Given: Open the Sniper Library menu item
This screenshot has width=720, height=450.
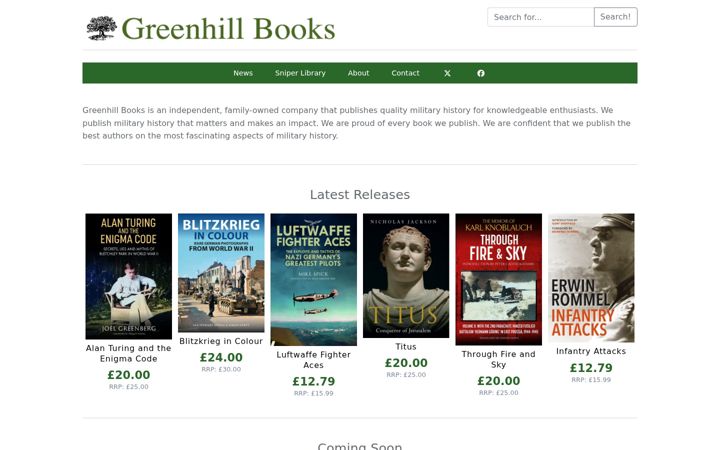Looking at the screenshot, I should (300, 73).
